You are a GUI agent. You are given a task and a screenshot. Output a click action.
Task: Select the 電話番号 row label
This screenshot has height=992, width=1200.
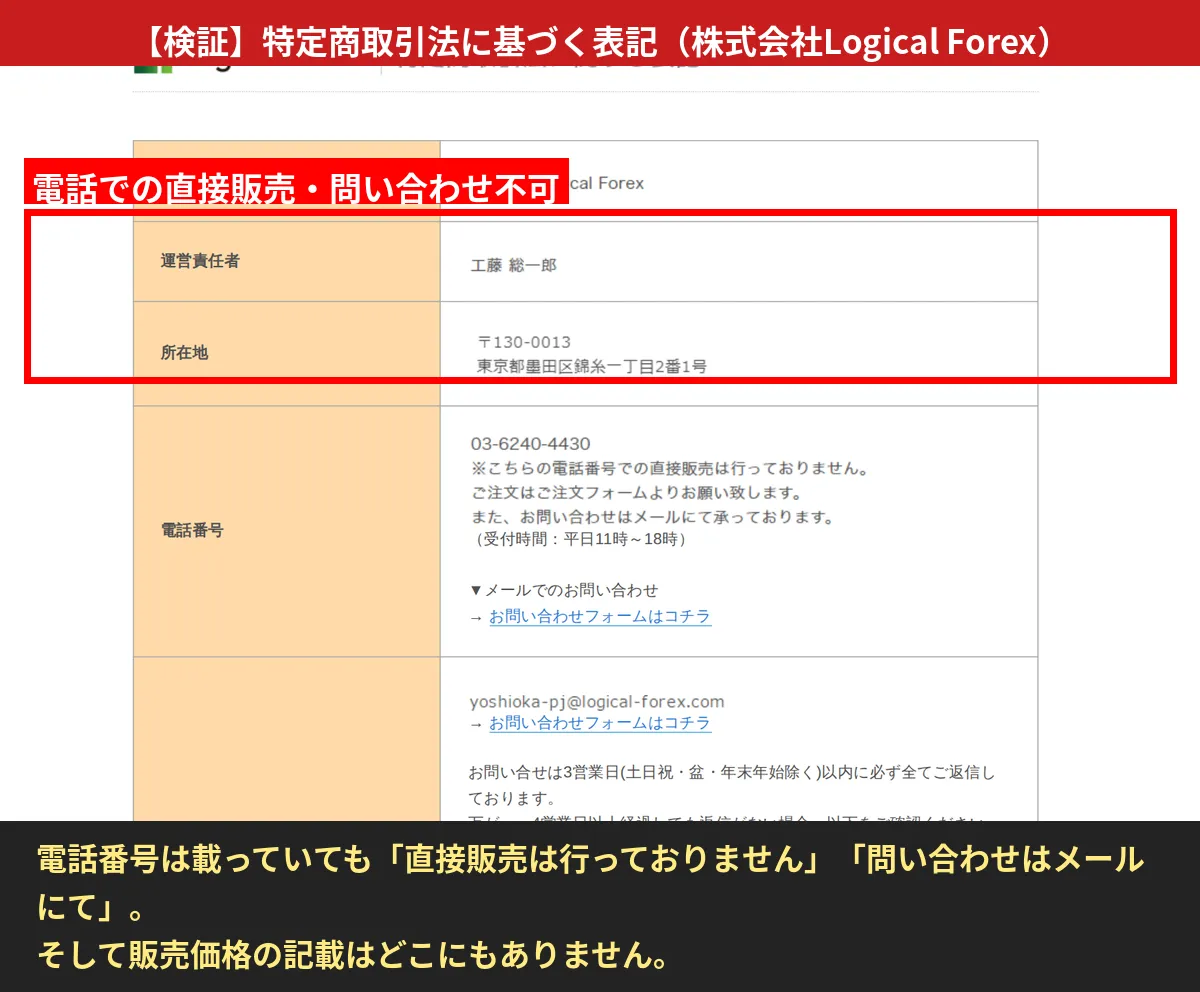coord(193,530)
